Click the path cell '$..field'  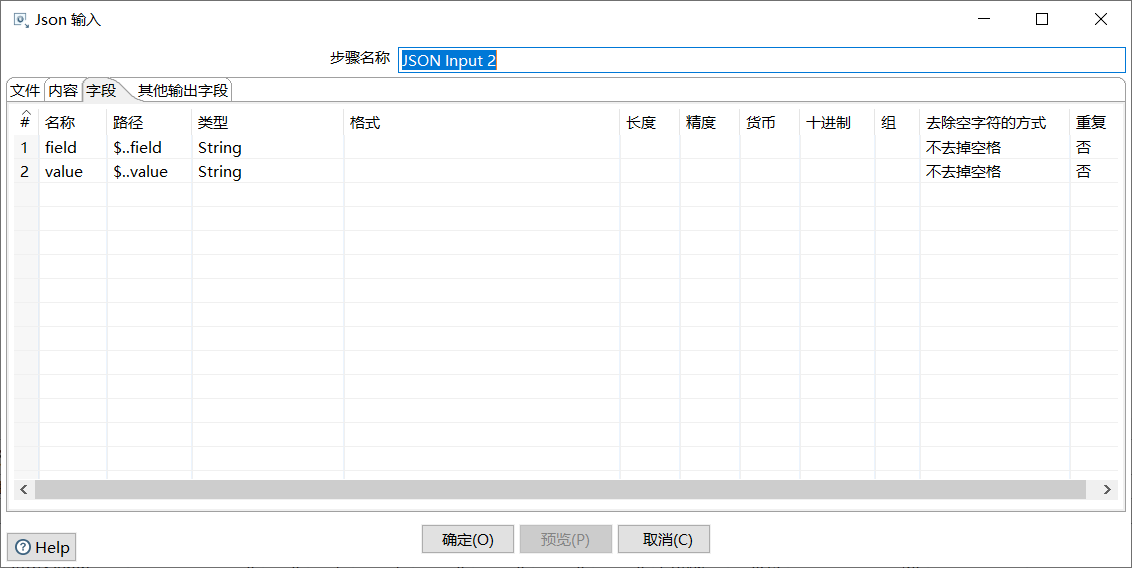point(149,147)
